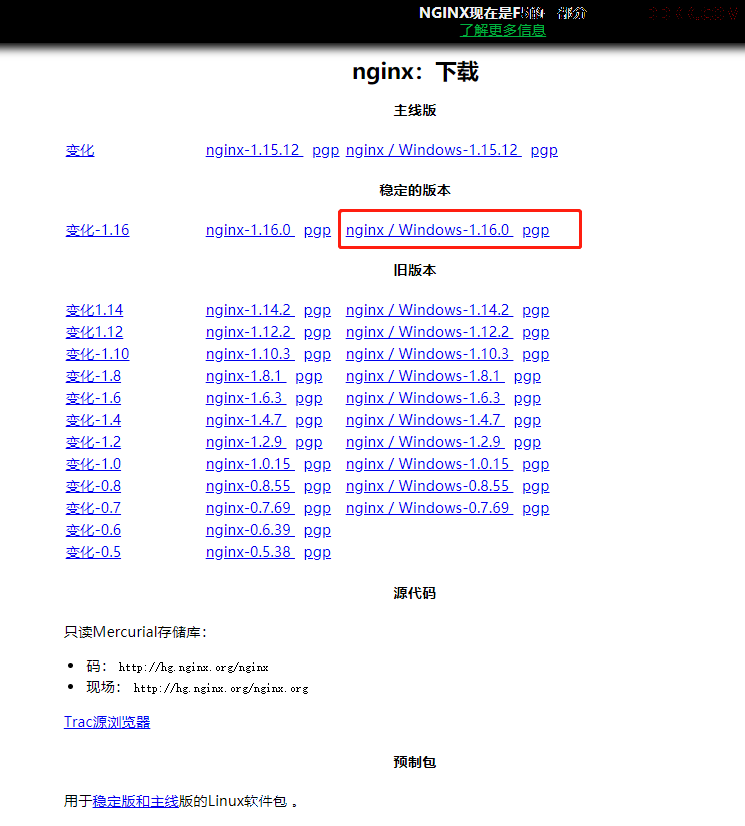Open pgp after nginx / Windows-0.7.69
This screenshot has width=745, height=826.
(535, 509)
